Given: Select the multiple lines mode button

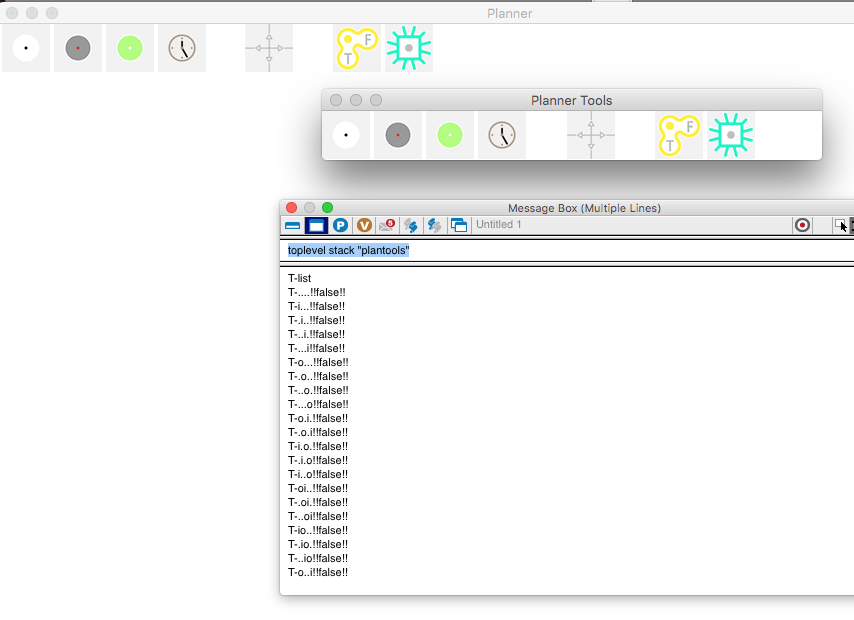Looking at the screenshot, I should point(316,226).
